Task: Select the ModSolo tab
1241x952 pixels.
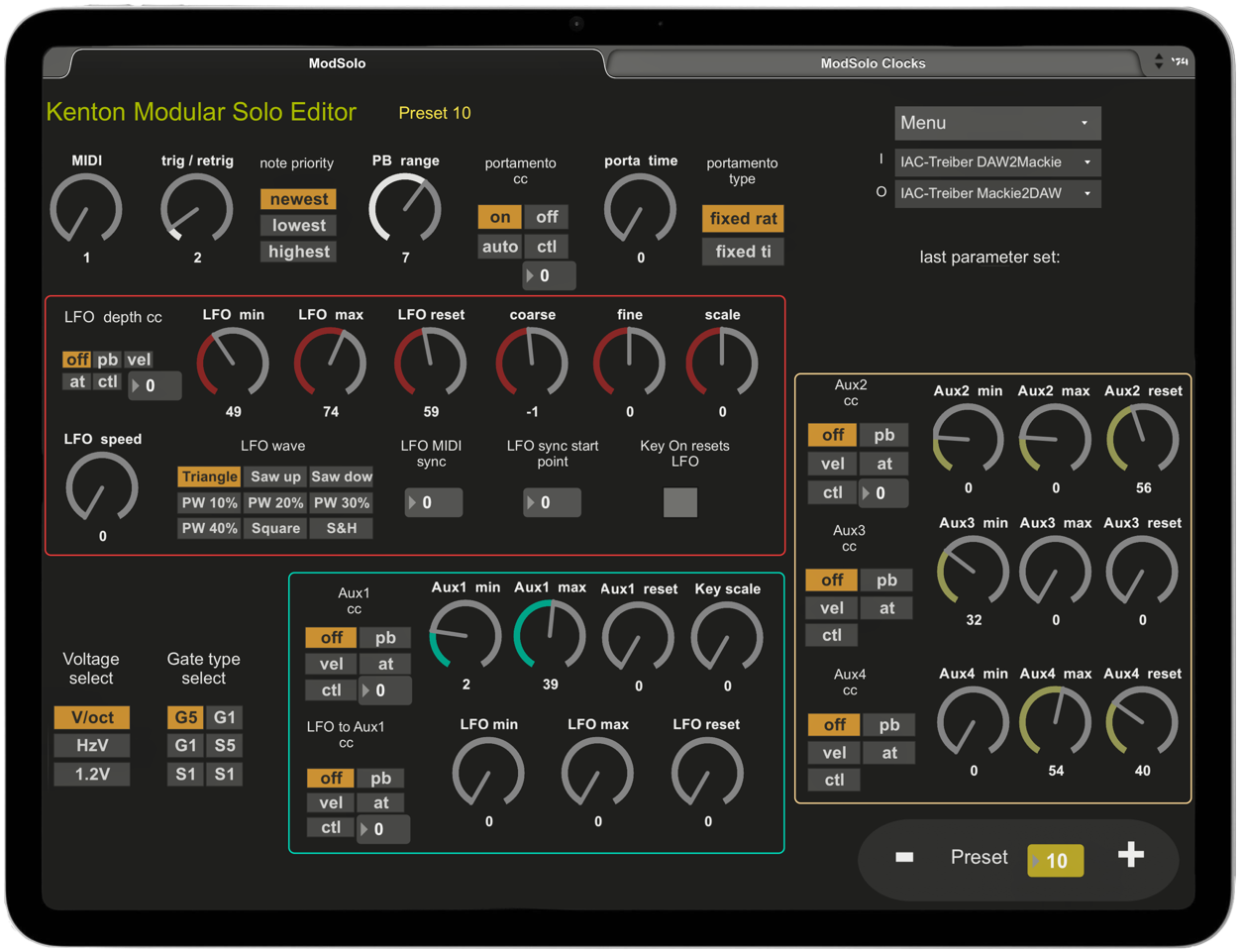Action: pos(337,63)
